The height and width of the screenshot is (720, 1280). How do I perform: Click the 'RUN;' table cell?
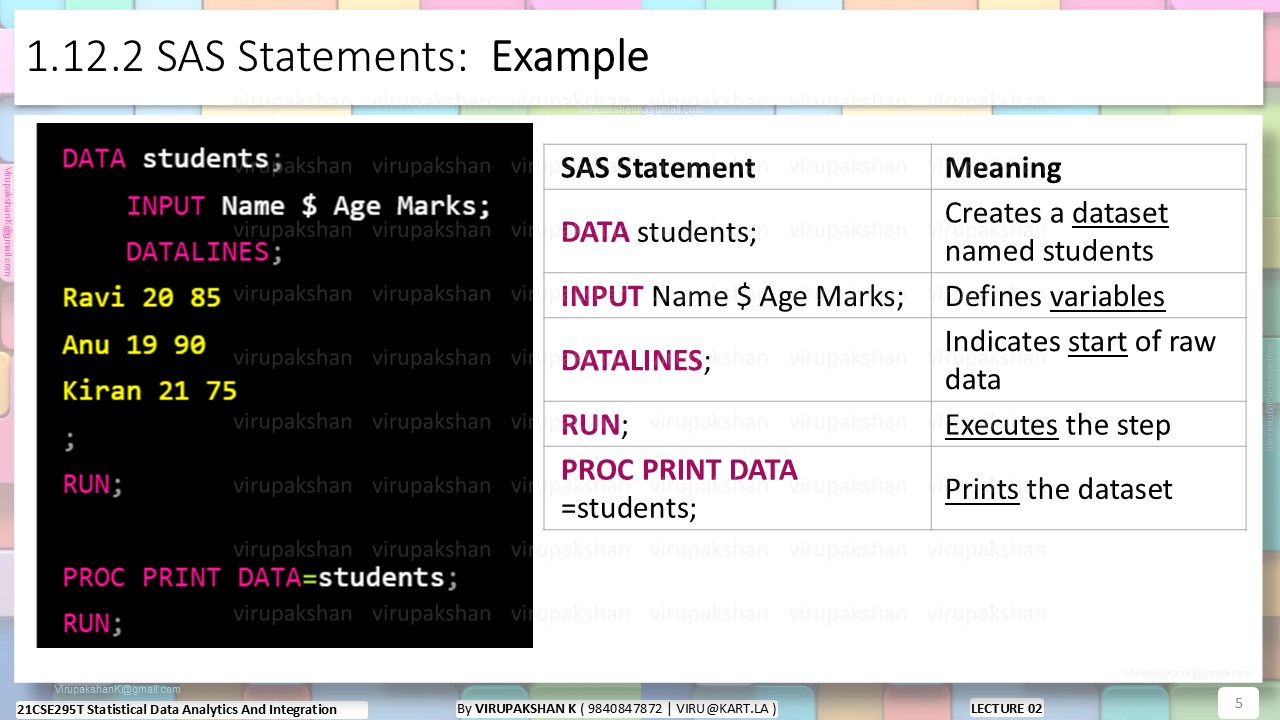[737, 424]
